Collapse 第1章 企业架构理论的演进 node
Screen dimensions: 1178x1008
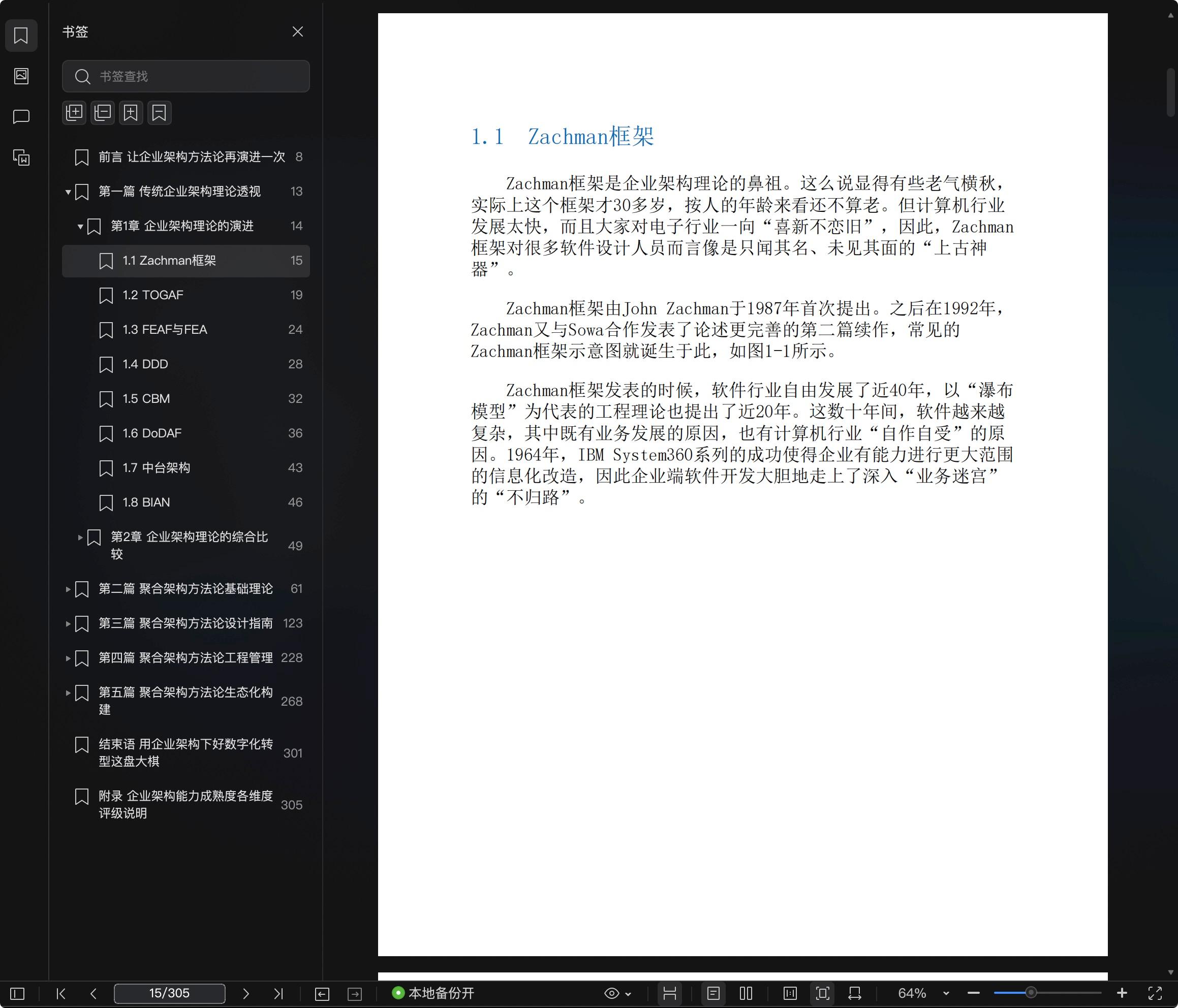(80, 227)
